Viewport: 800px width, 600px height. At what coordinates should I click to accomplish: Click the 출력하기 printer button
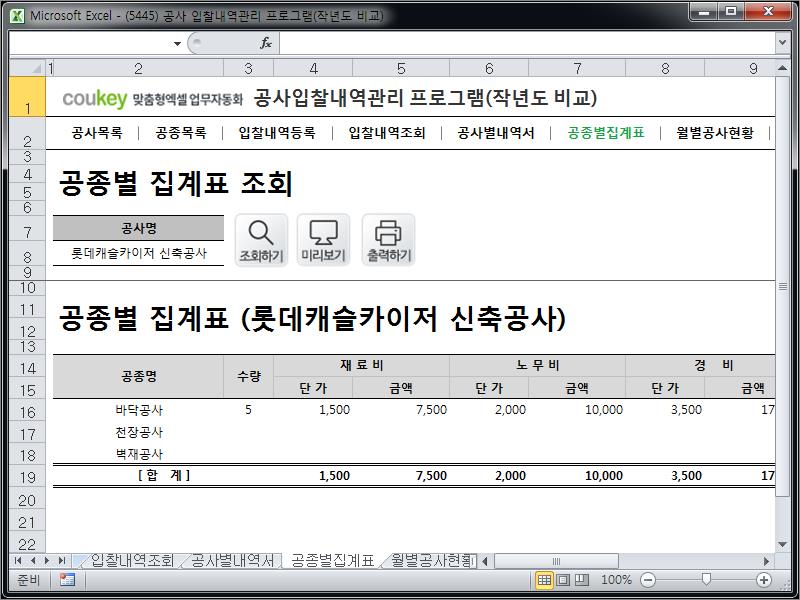(x=388, y=240)
